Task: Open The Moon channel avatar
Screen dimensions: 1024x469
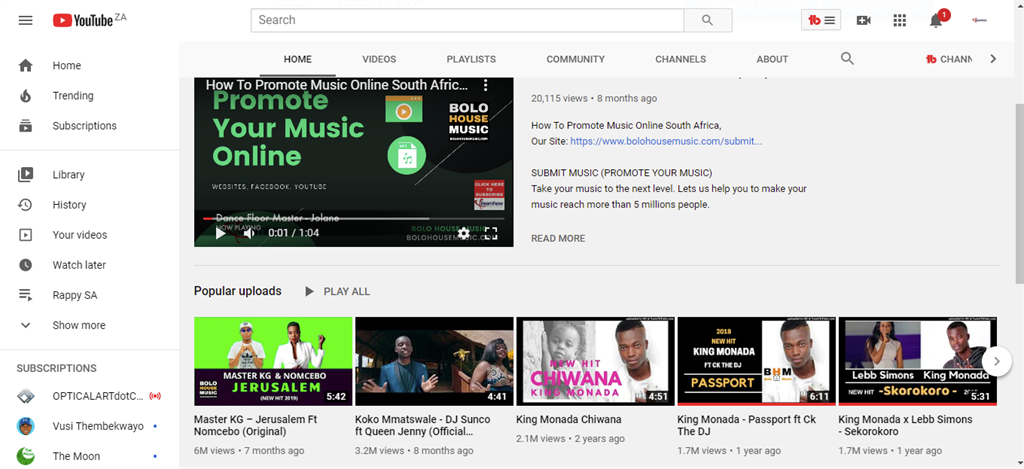Action: pos(25,456)
